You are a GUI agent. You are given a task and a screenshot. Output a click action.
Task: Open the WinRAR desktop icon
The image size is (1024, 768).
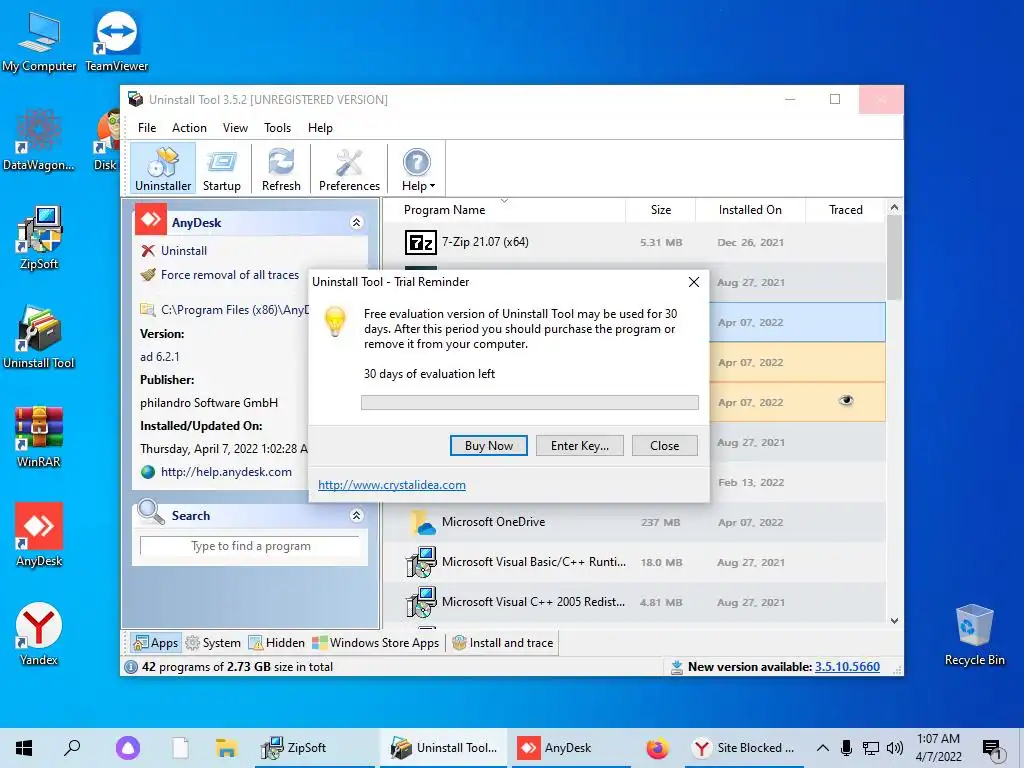point(39,436)
